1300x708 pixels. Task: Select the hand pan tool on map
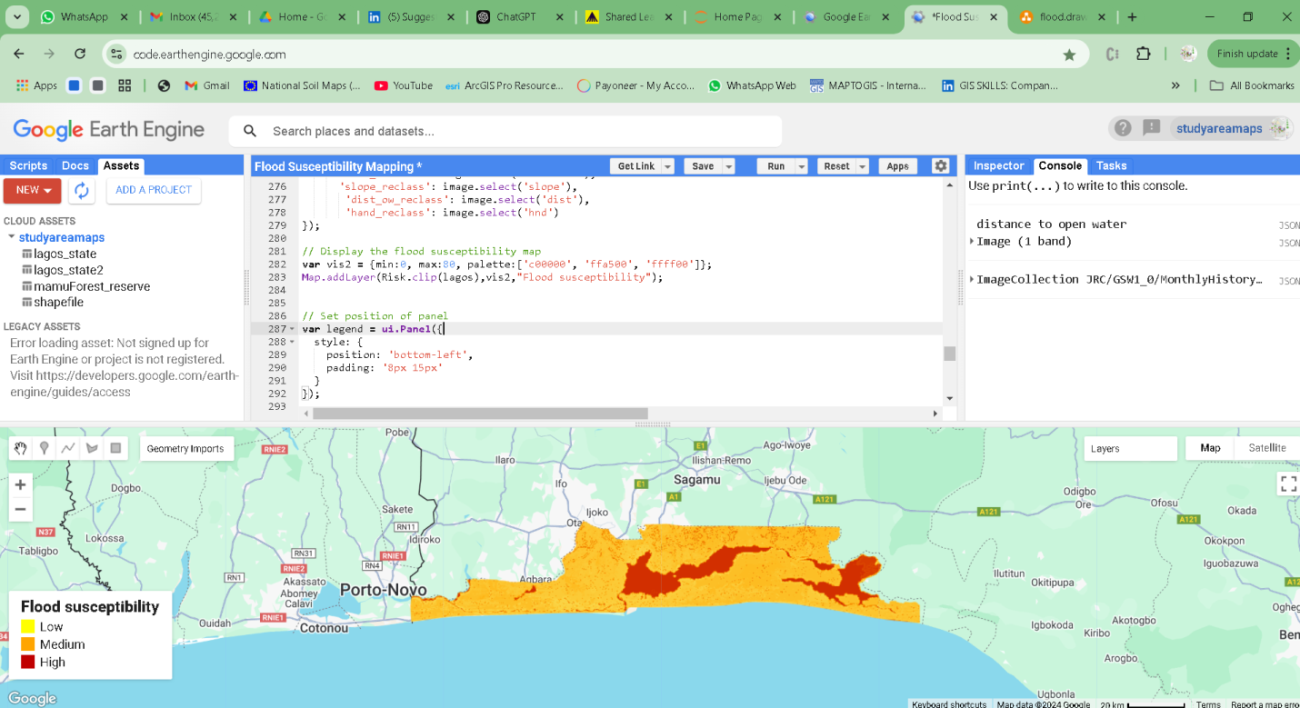click(x=20, y=449)
